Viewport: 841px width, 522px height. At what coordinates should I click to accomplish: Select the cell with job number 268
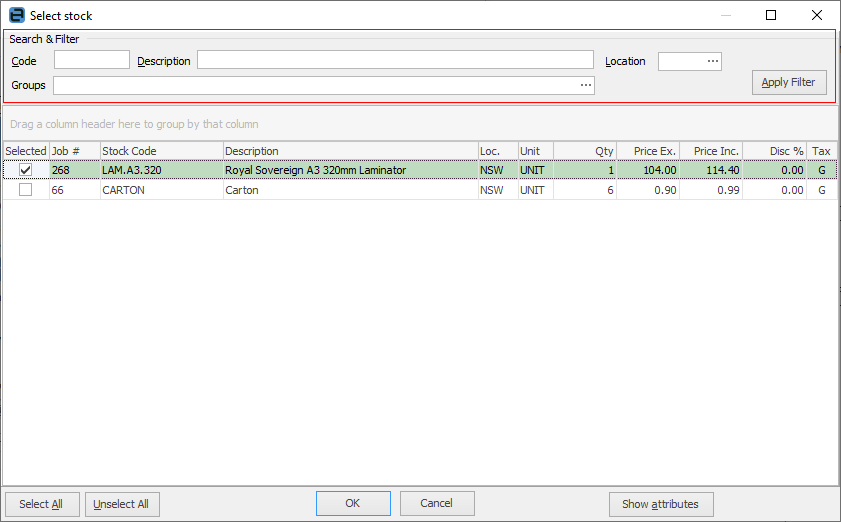click(x=75, y=170)
